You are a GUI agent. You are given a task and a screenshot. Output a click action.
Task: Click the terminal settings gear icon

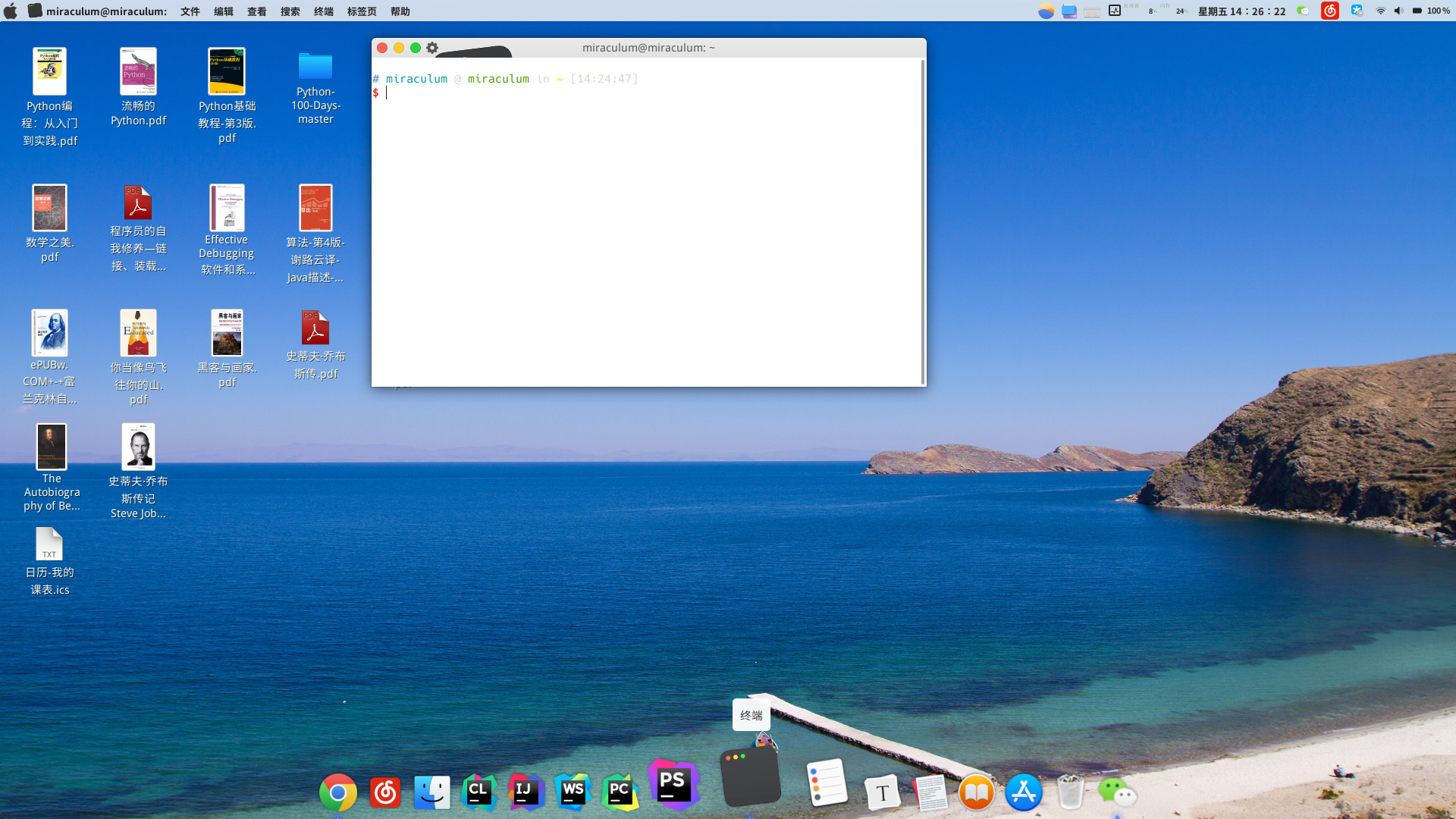432,48
